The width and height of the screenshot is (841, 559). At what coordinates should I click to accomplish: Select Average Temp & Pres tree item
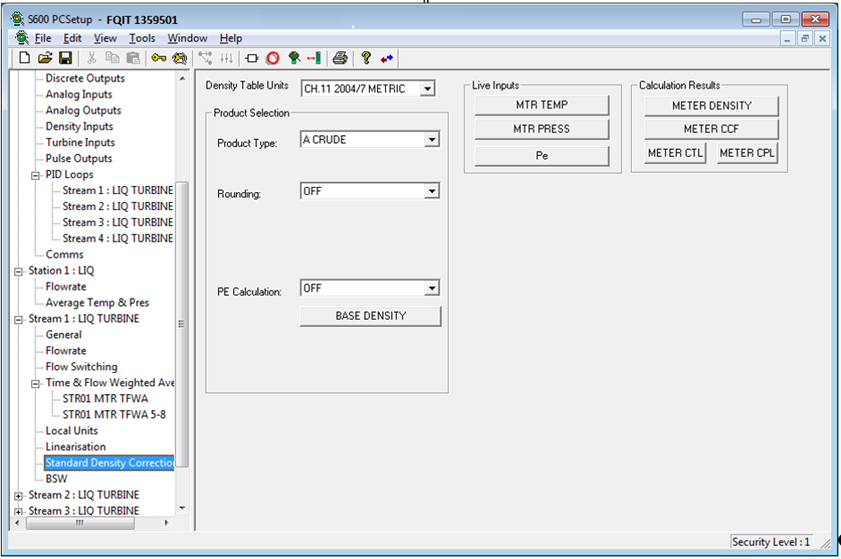click(x=97, y=303)
